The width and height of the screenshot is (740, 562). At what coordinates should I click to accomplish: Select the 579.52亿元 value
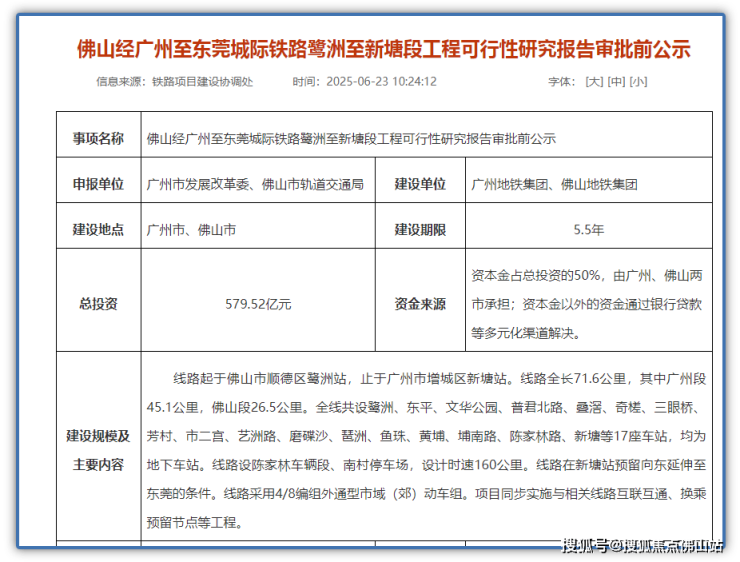click(258, 304)
